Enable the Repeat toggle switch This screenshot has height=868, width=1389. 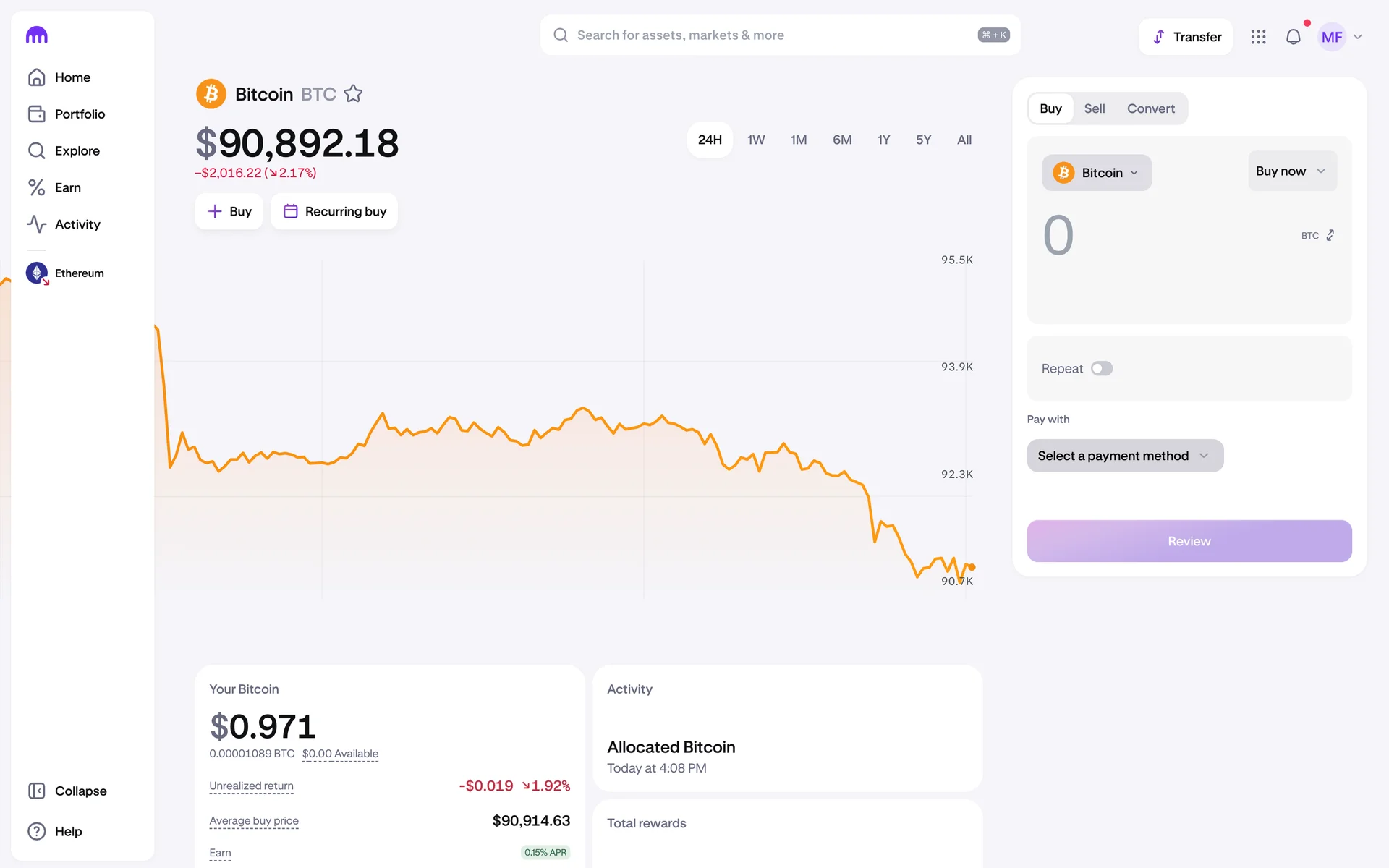click(x=1101, y=369)
